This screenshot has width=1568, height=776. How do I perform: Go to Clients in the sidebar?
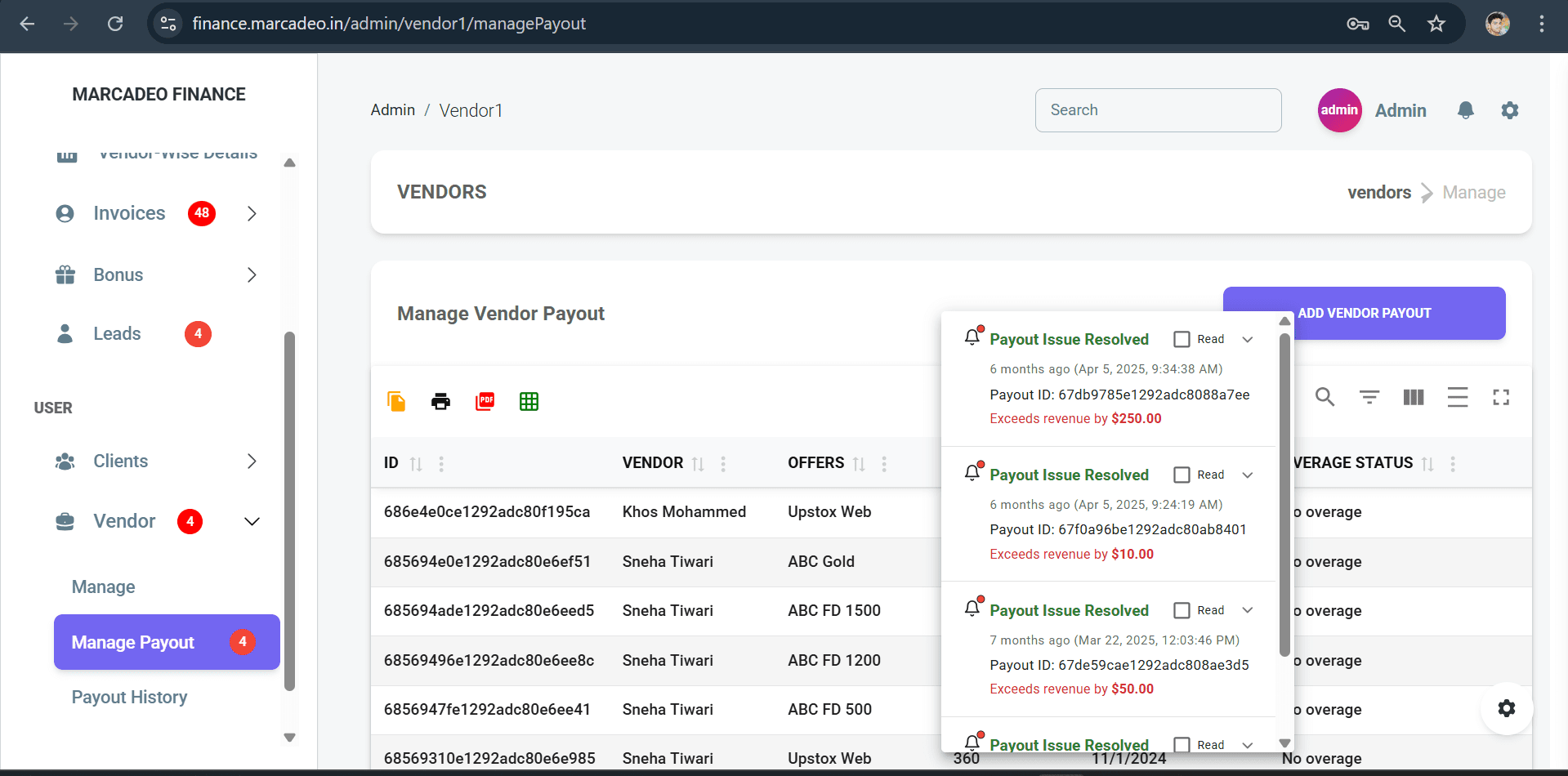pos(120,461)
